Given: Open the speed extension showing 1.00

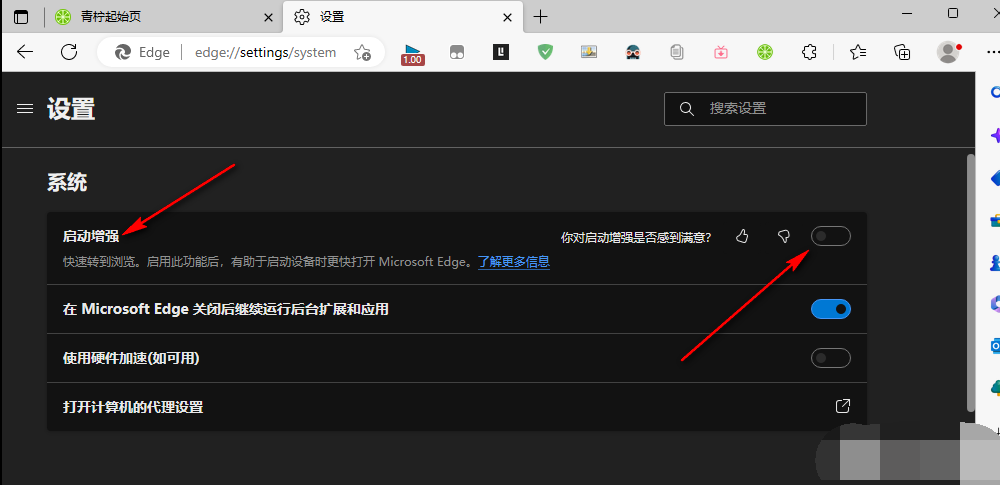Looking at the screenshot, I should (413, 54).
